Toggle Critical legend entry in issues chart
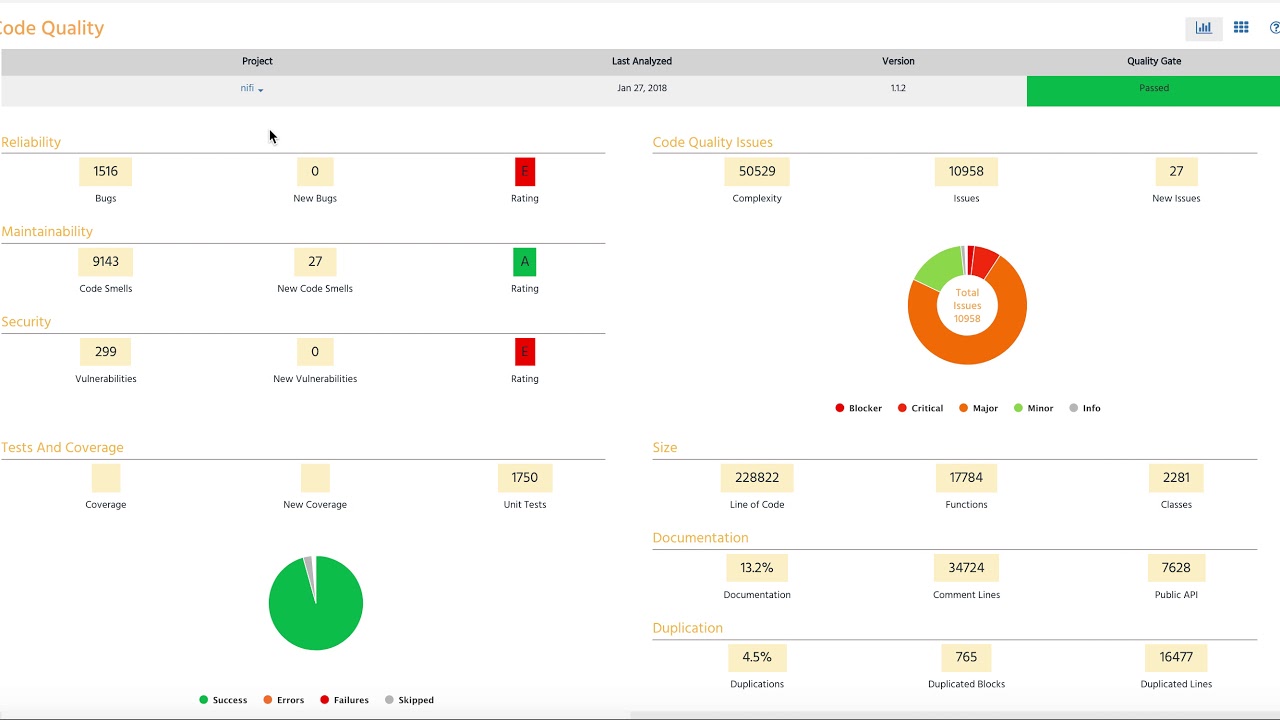This screenshot has width=1280, height=720. pyautogui.click(x=921, y=408)
